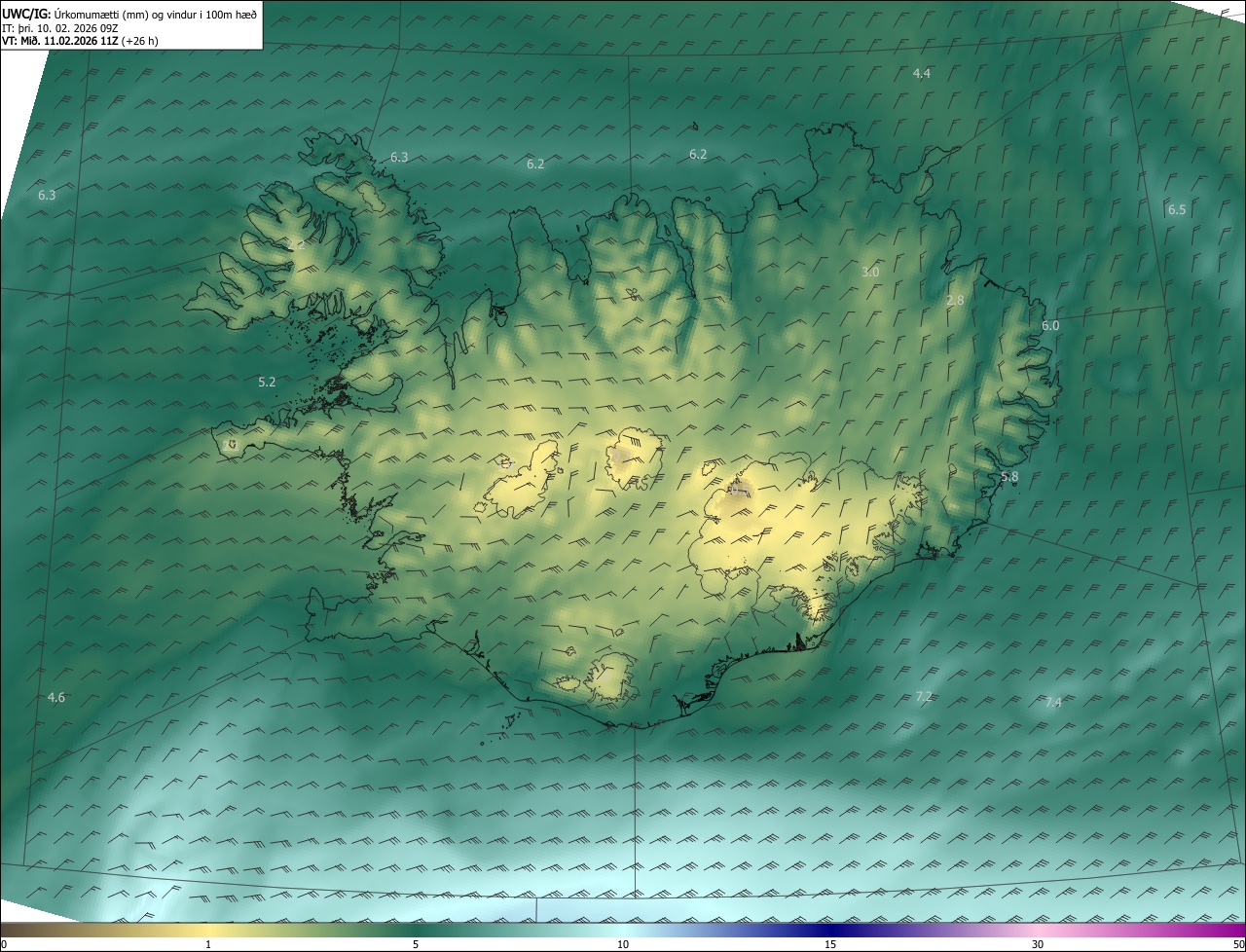Click the '30' tick on the color scale

coord(1038,944)
